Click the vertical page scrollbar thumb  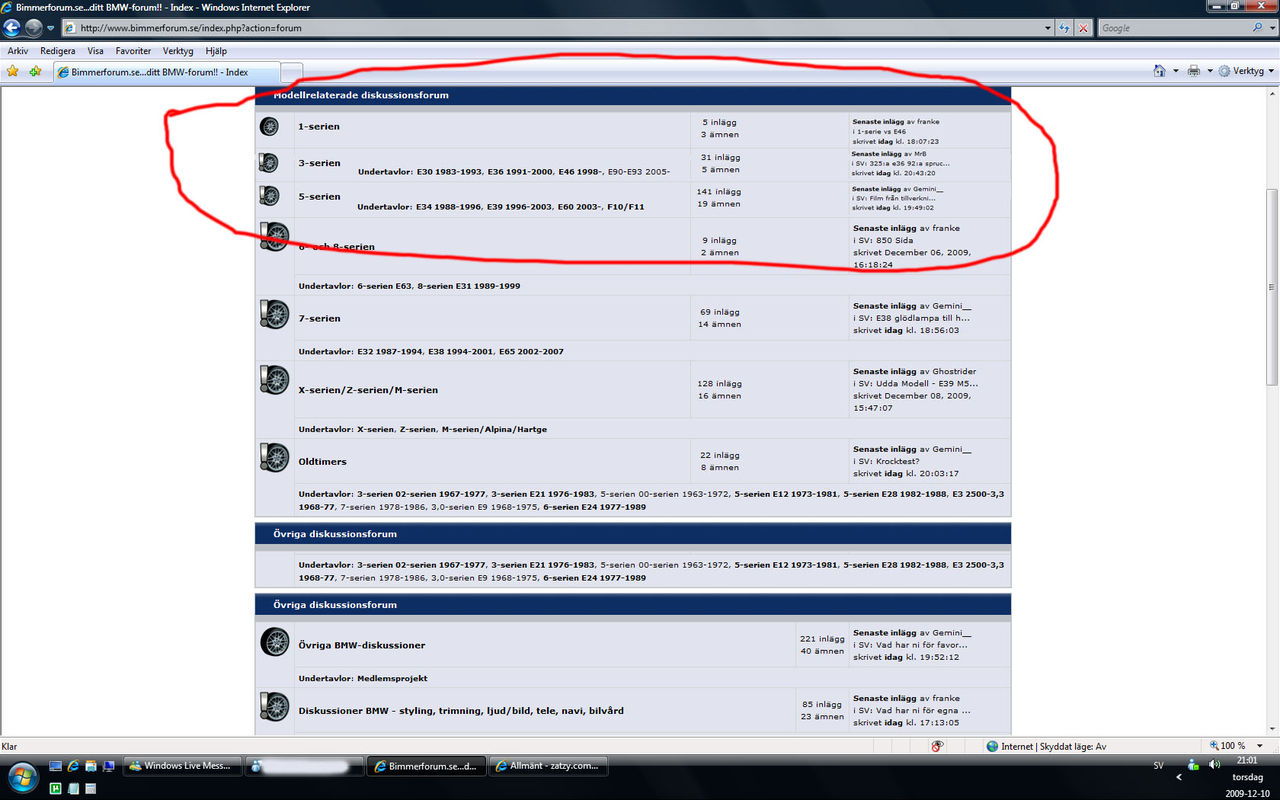pos(1272,287)
